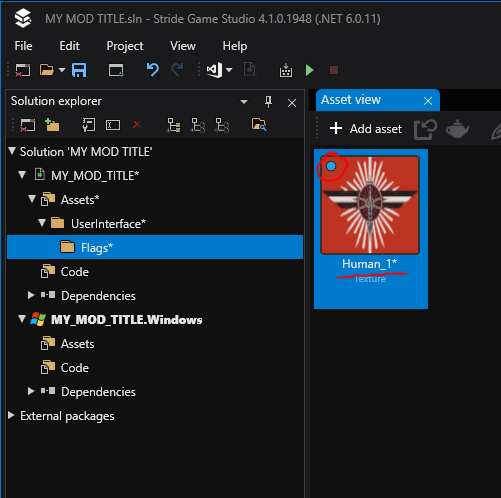
Task: Open project in Visual Studio icon
Action: tap(214, 70)
